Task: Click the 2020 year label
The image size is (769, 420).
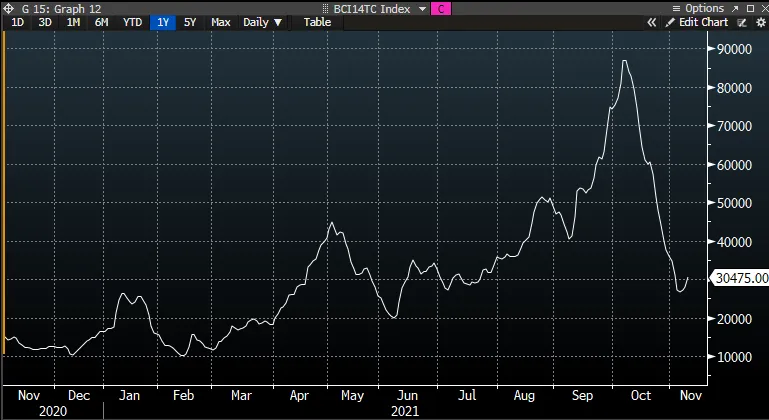Action: pyautogui.click(x=53, y=411)
